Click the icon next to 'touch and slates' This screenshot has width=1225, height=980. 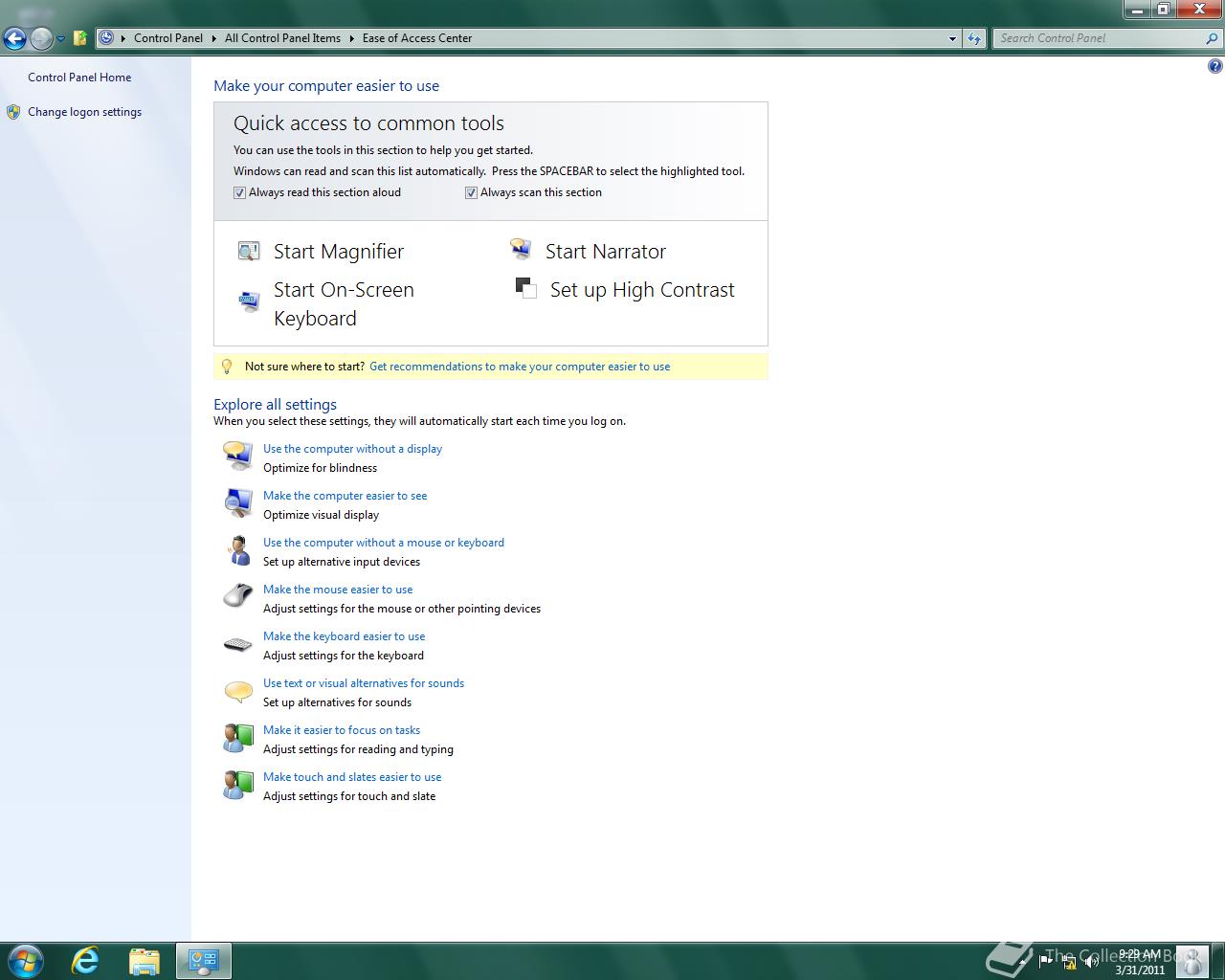[x=237, y=785]
